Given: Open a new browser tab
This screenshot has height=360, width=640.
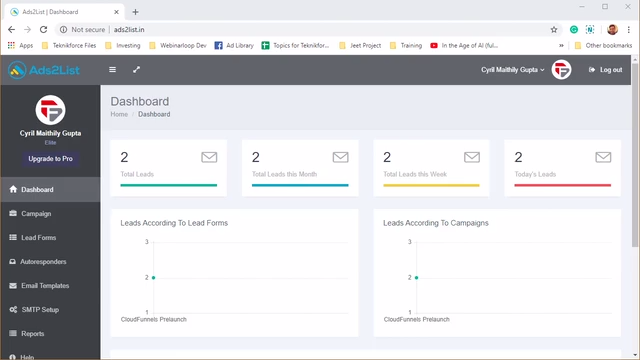Looking at the screenshot, I should (136, 12).
